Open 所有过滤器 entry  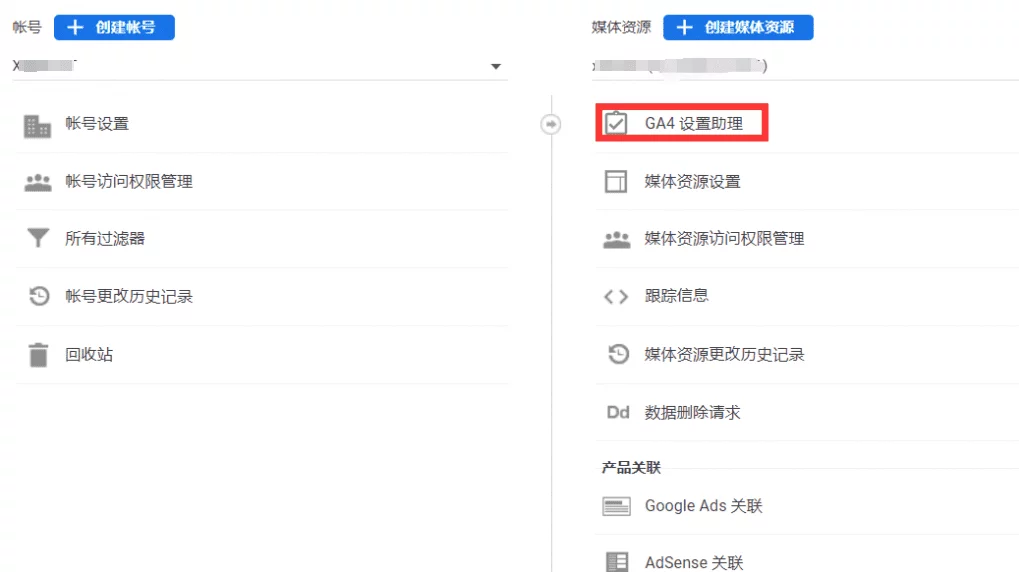pyautogui.click(x=105, y=239)
